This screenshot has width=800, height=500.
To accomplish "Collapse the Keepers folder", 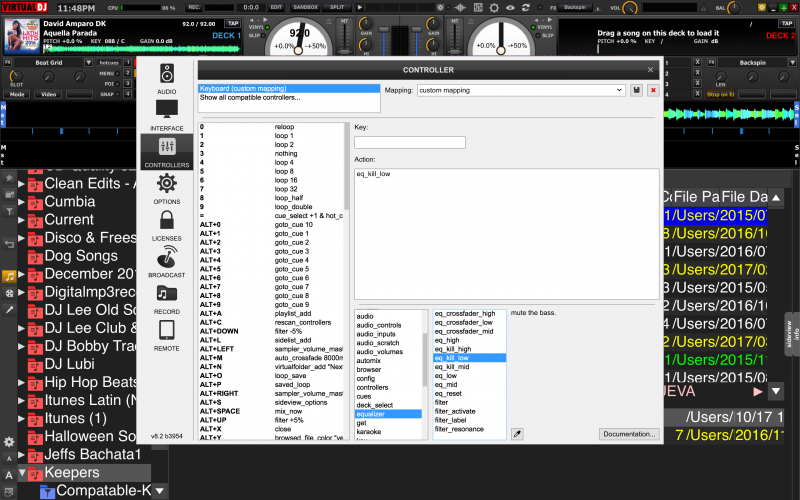I will click(22, 472).
